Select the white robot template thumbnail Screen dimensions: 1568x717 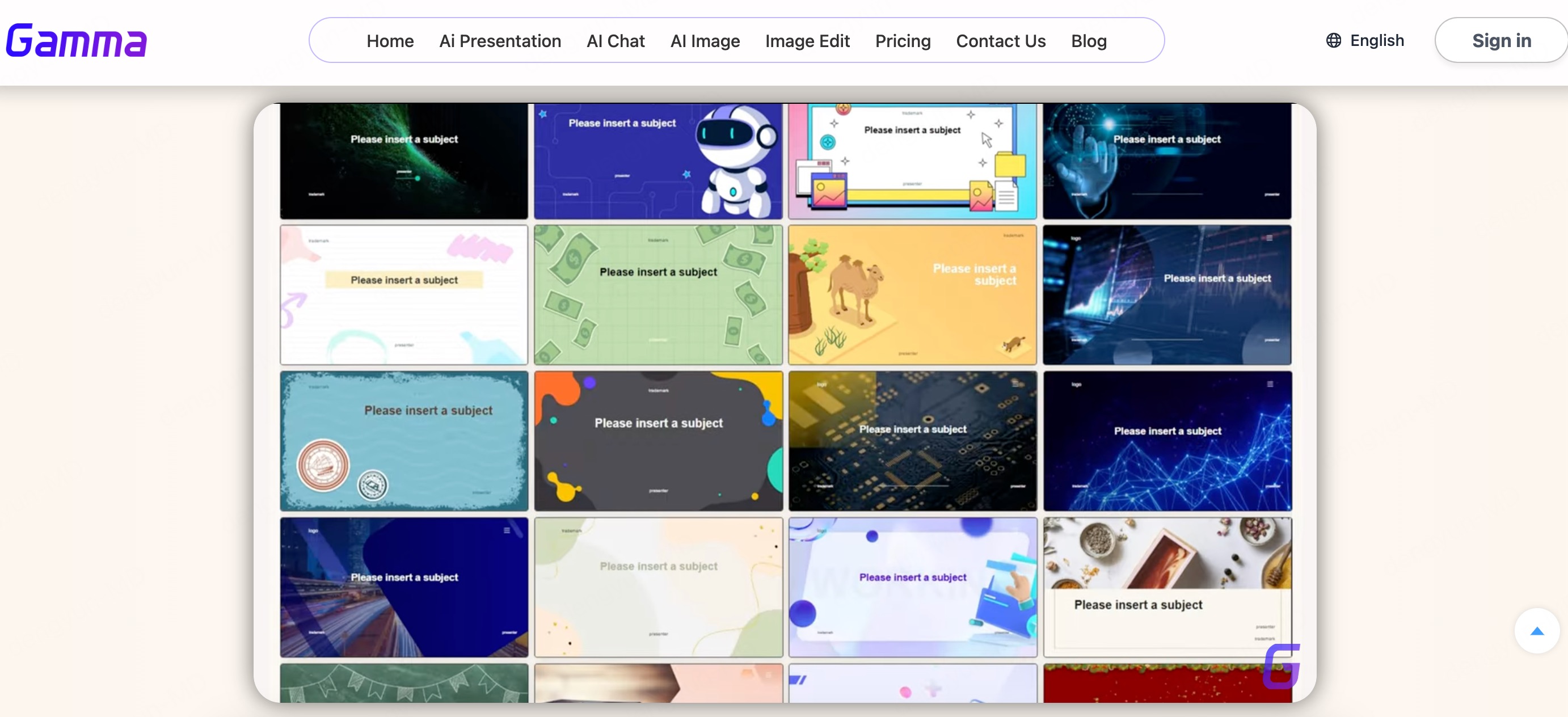tap(658, 161)
